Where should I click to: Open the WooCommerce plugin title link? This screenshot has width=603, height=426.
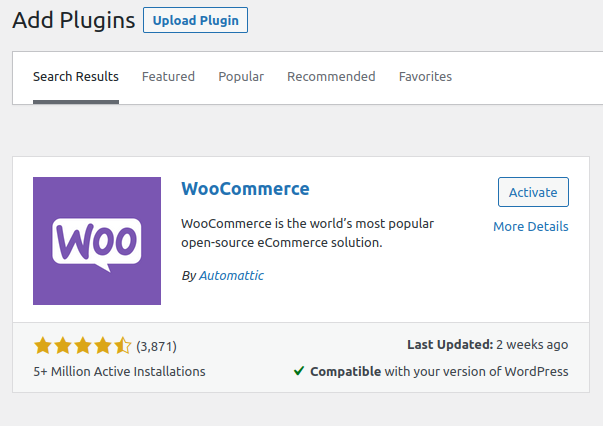[245, 189]
